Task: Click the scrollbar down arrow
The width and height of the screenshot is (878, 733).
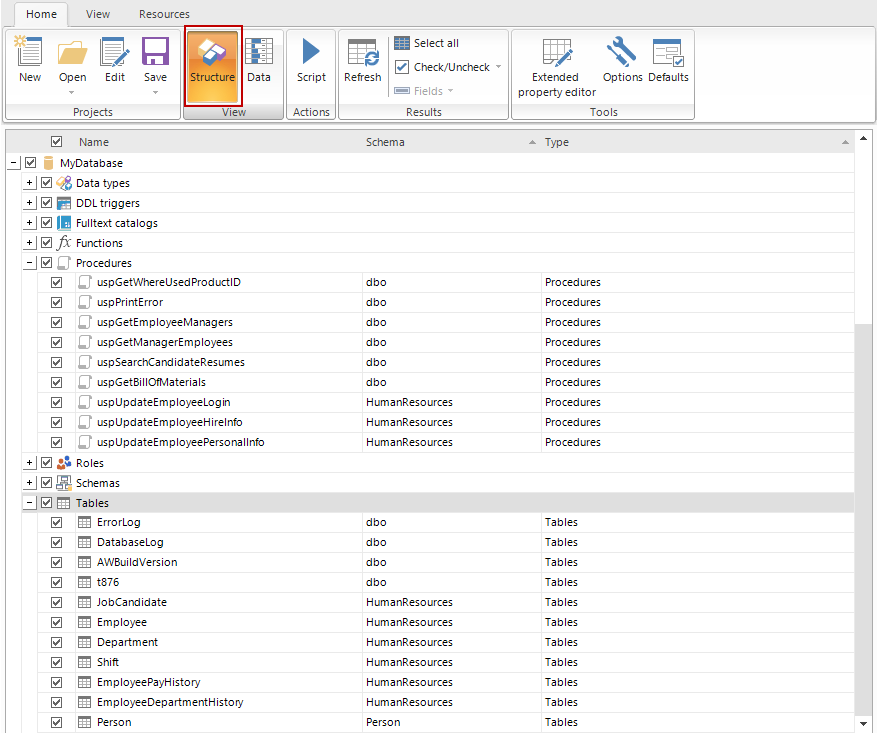Action: (x=863, y=723)
